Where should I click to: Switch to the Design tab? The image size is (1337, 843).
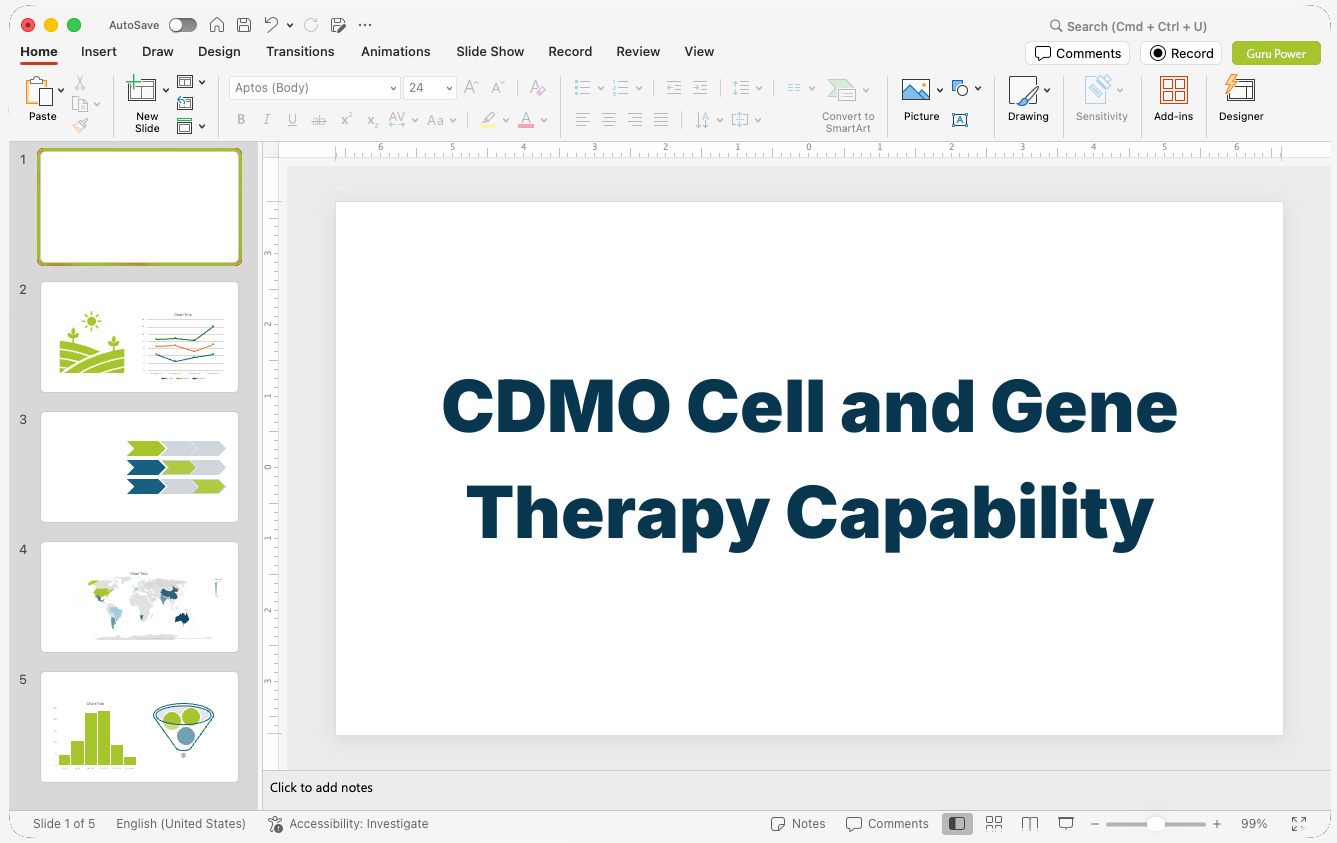(219, 51)
